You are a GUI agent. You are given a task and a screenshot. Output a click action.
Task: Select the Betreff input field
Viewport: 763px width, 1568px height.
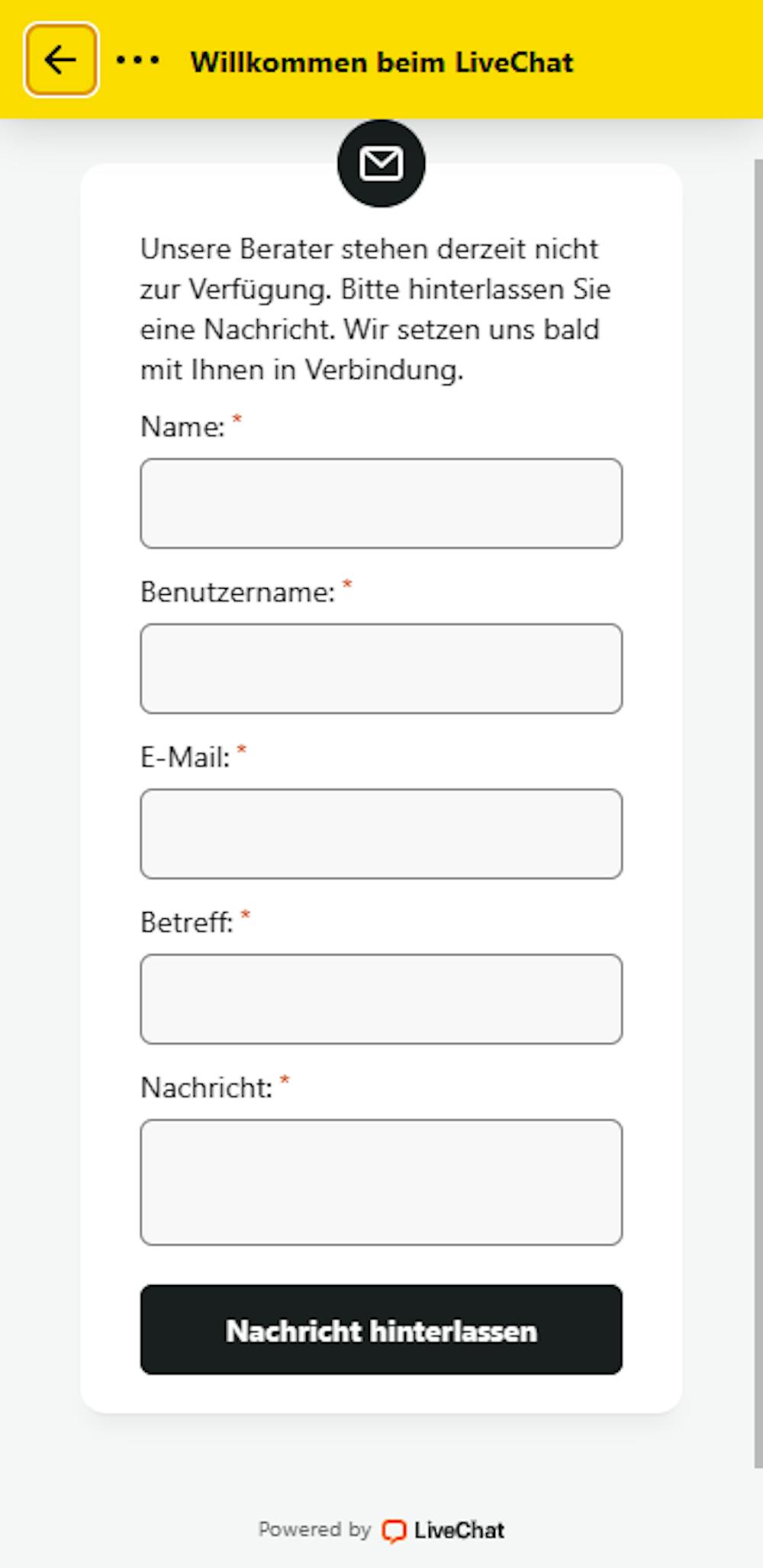click(381, 999)
